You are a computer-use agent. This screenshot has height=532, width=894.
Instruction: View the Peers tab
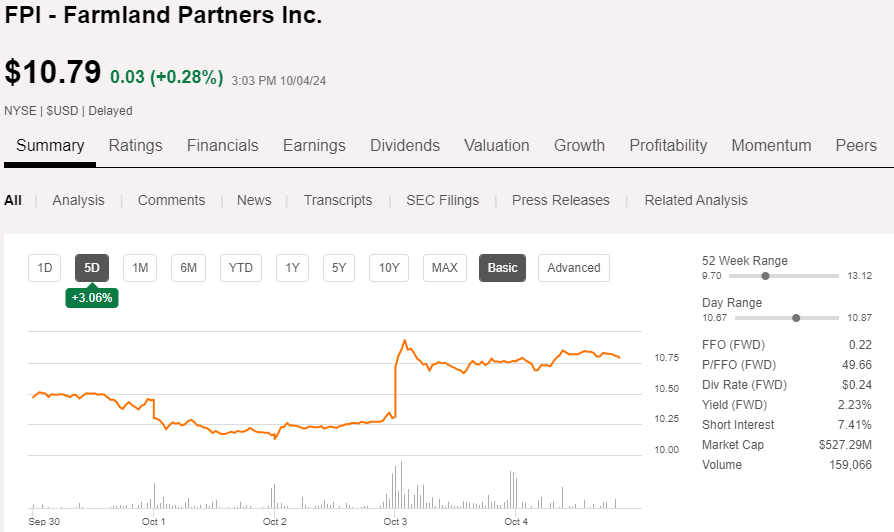856,145
